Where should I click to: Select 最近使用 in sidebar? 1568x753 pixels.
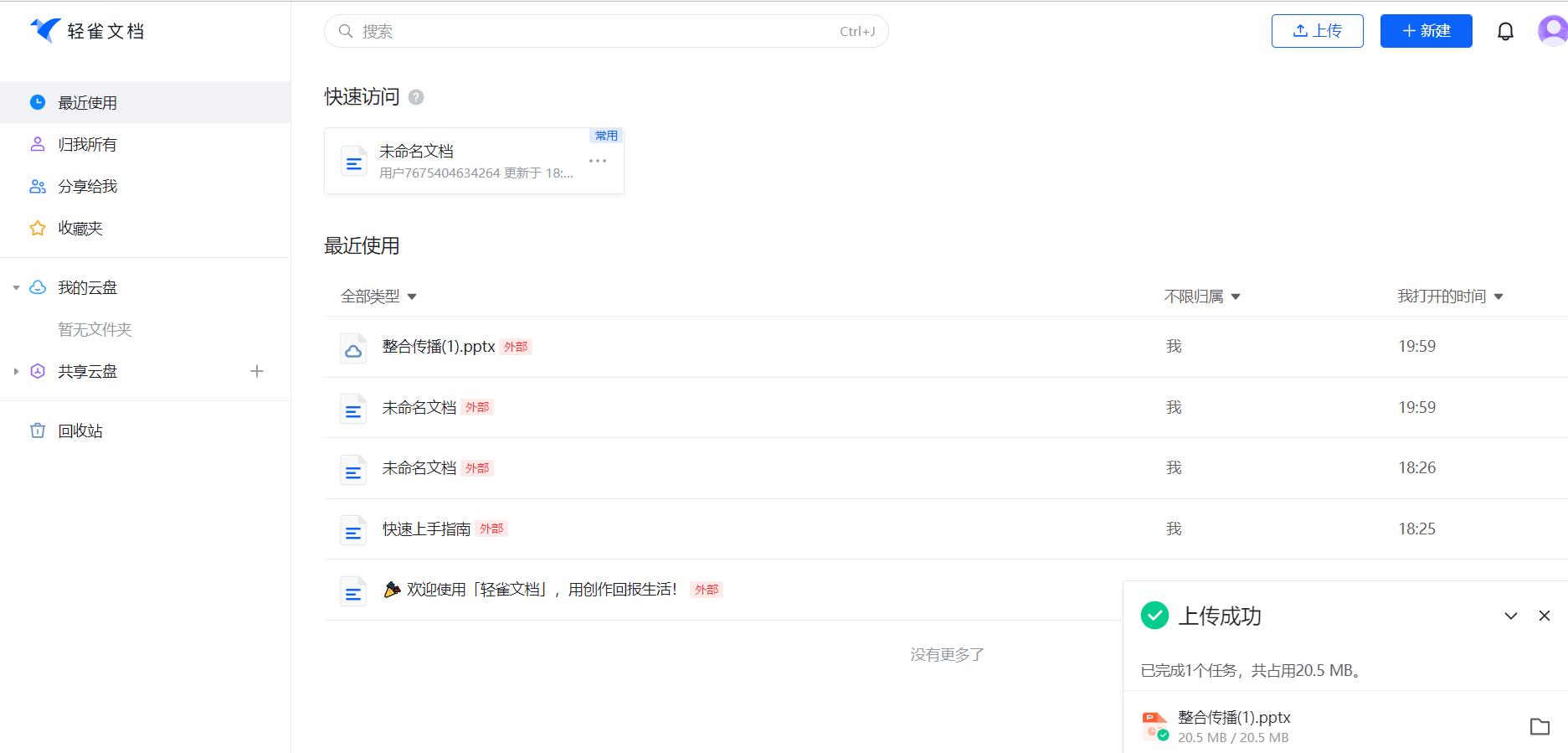point(146,102)
